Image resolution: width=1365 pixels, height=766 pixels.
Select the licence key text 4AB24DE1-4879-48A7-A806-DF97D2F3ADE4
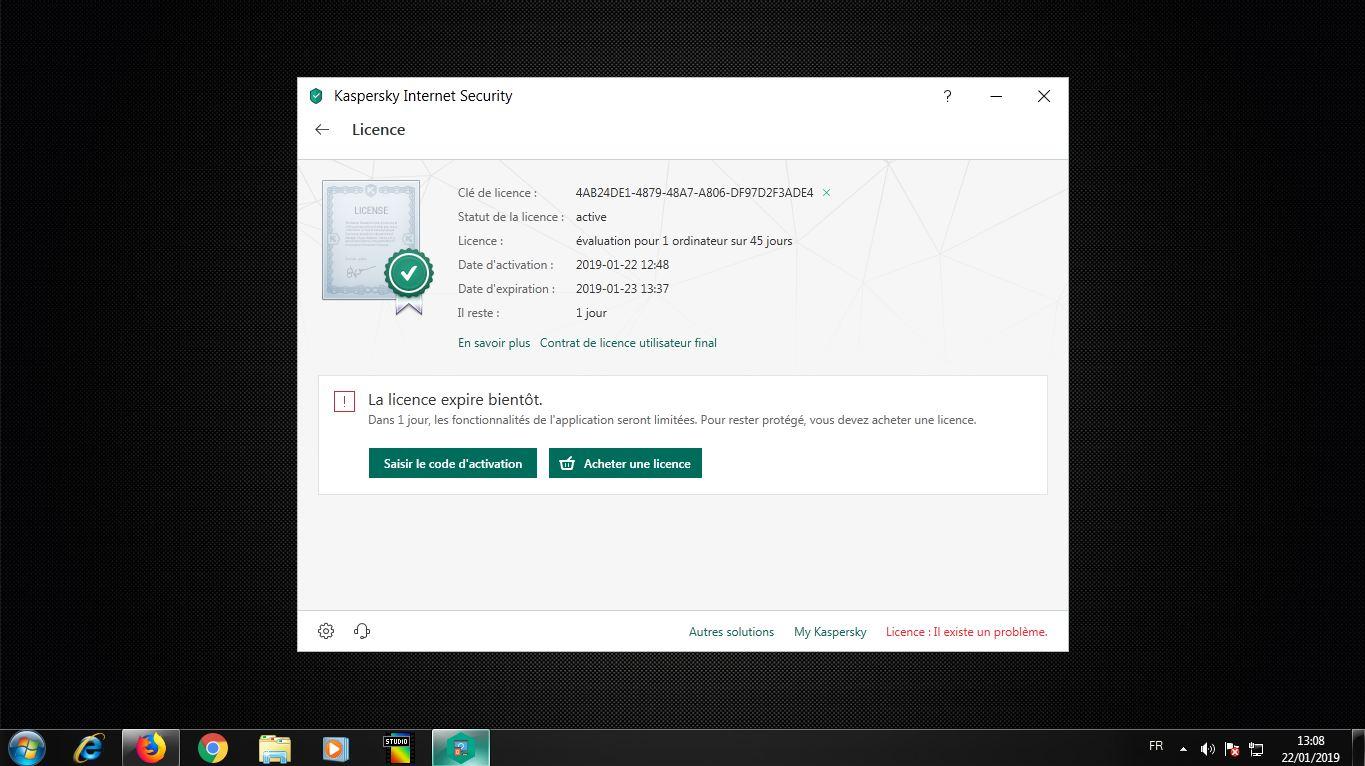point(695,193)
